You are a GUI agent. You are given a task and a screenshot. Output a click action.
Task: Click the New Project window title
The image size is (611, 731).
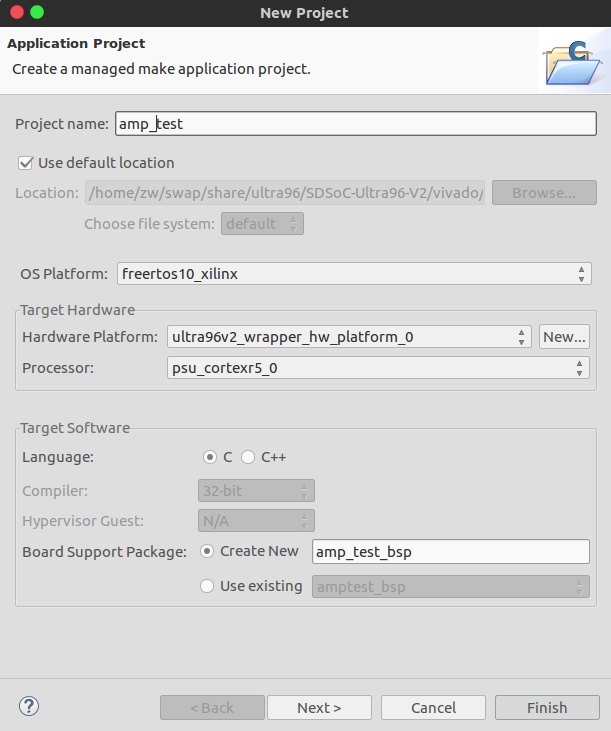tap(304, 13)
